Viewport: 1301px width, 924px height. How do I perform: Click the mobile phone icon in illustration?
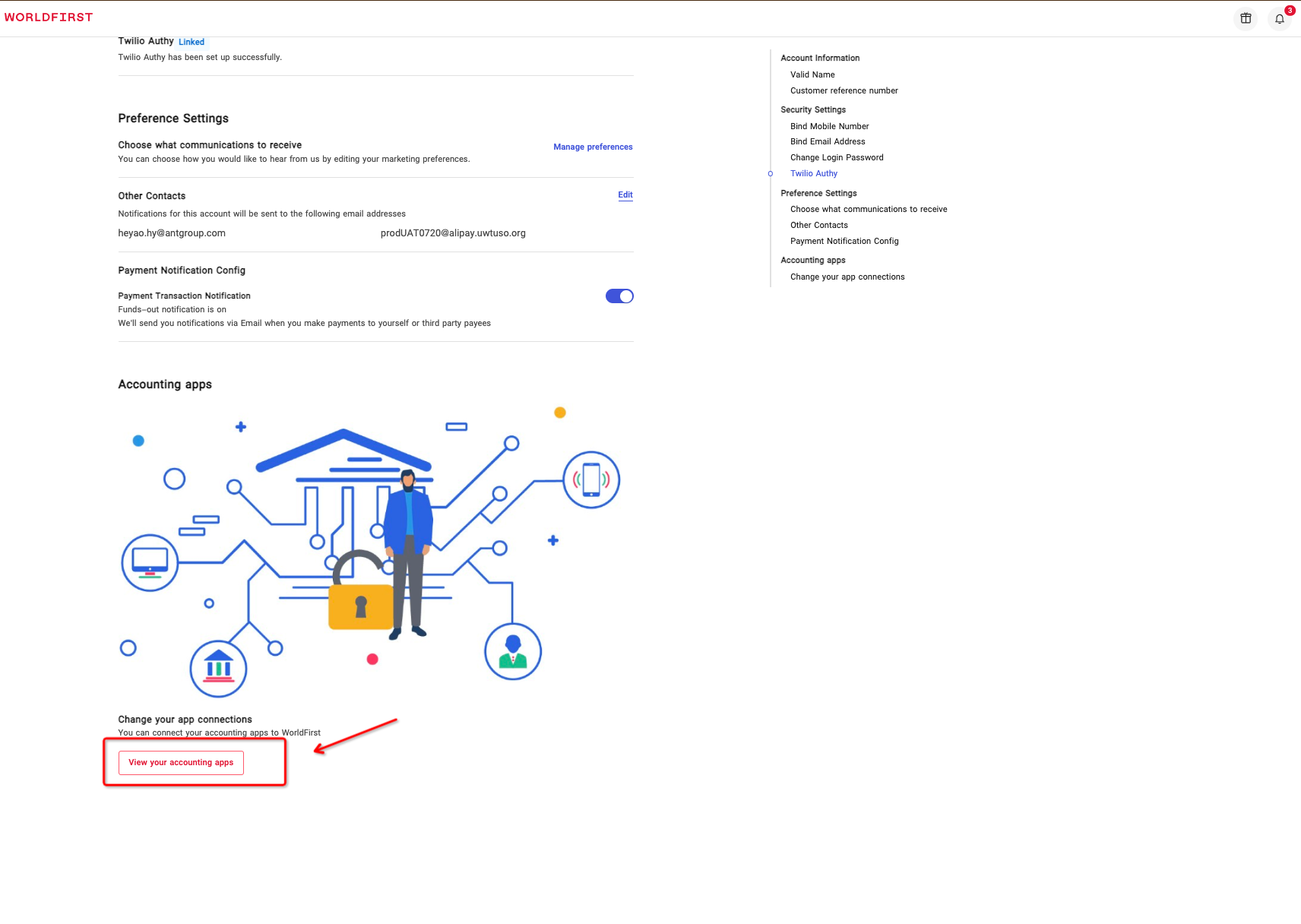591,479
